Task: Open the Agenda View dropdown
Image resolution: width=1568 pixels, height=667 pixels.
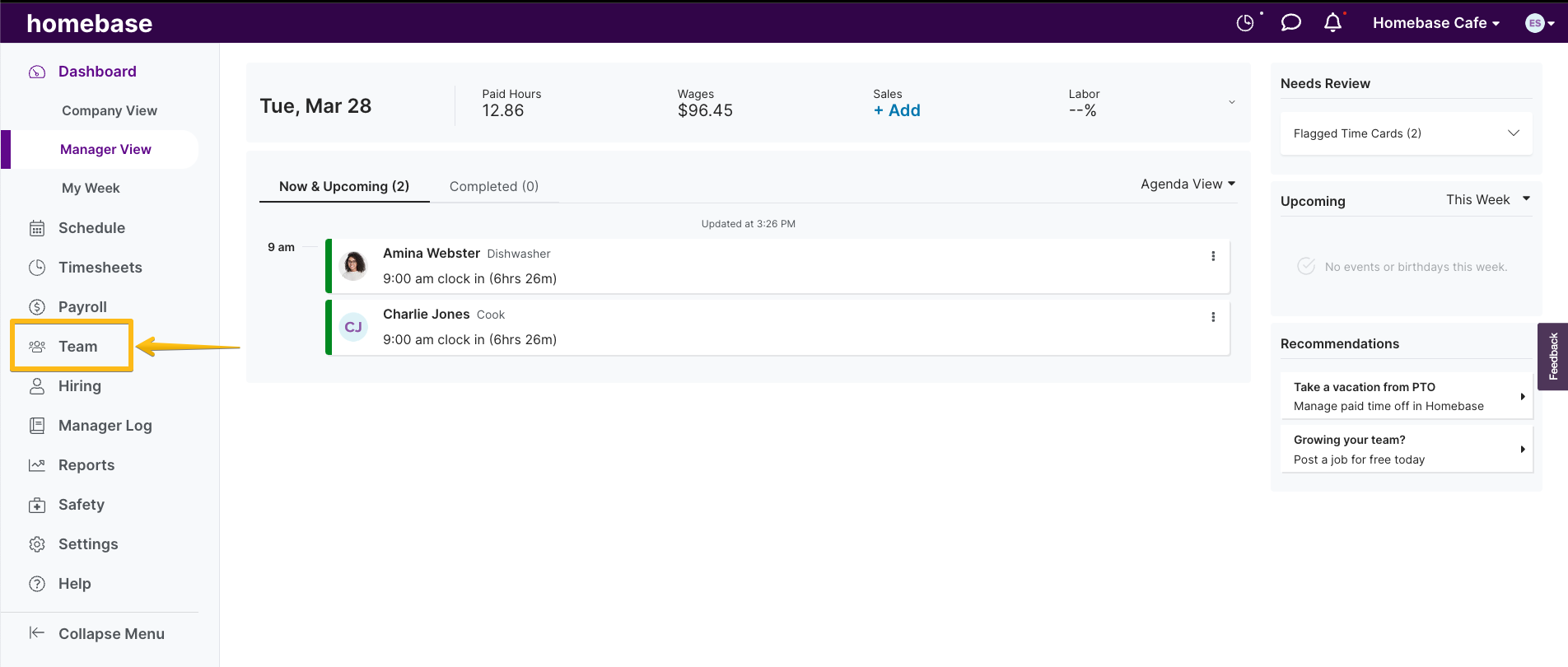Action: [x=1188, y=184]
